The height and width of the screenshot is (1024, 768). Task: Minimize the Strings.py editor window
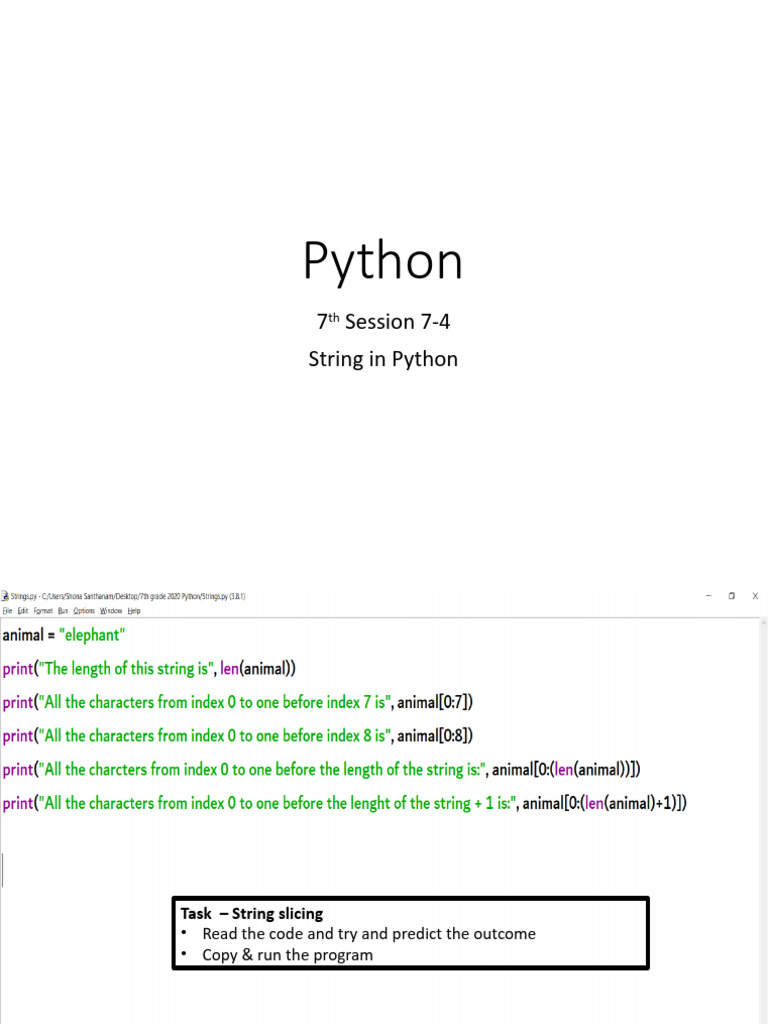(x=709, y=596)
